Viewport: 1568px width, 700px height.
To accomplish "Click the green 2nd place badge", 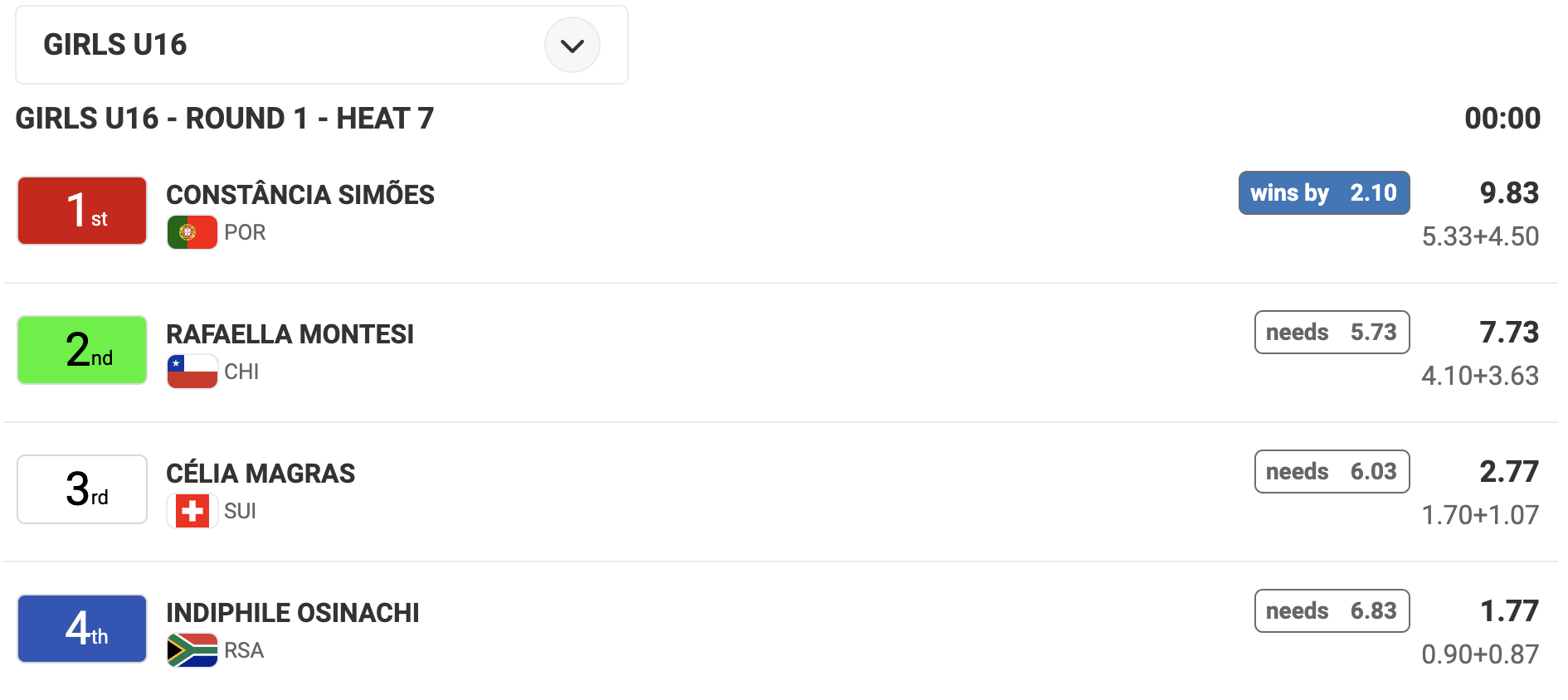I will (82, 350).
